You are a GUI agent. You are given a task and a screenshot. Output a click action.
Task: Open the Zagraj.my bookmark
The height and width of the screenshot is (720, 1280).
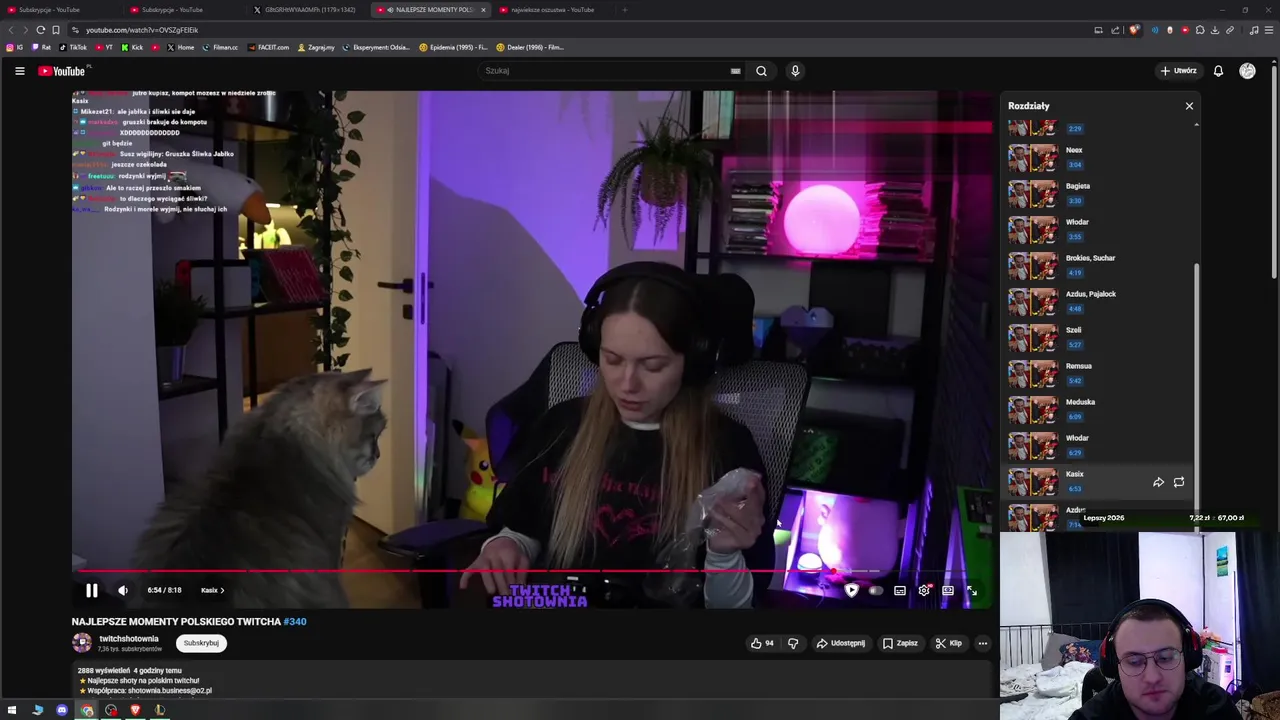(316, 47)
